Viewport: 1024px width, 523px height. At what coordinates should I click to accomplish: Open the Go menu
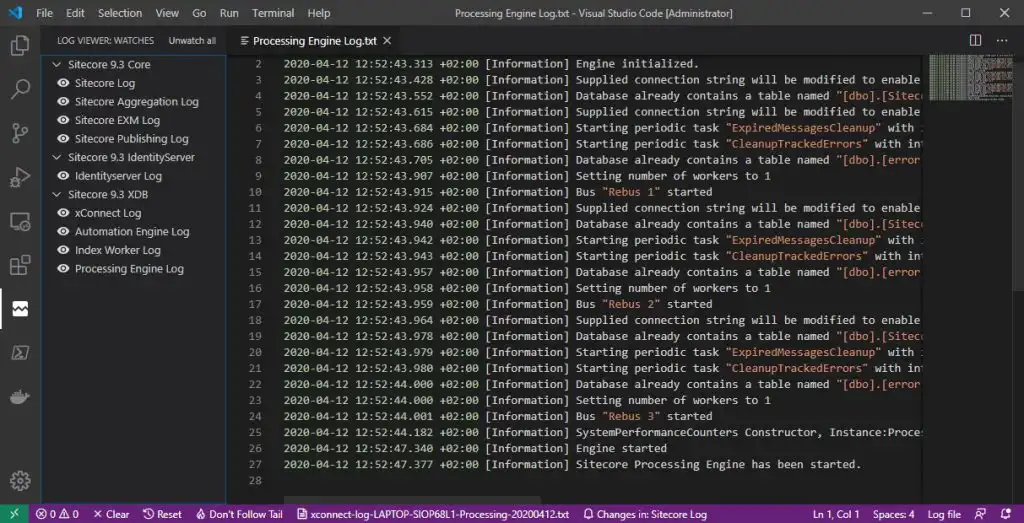click(x=199, y=13)
